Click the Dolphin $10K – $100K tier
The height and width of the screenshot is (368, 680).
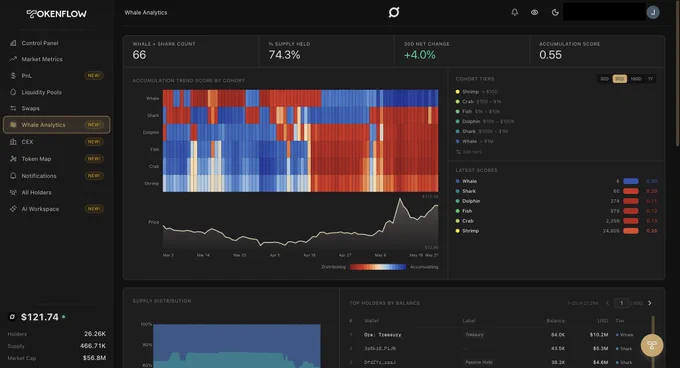(484, 121)
